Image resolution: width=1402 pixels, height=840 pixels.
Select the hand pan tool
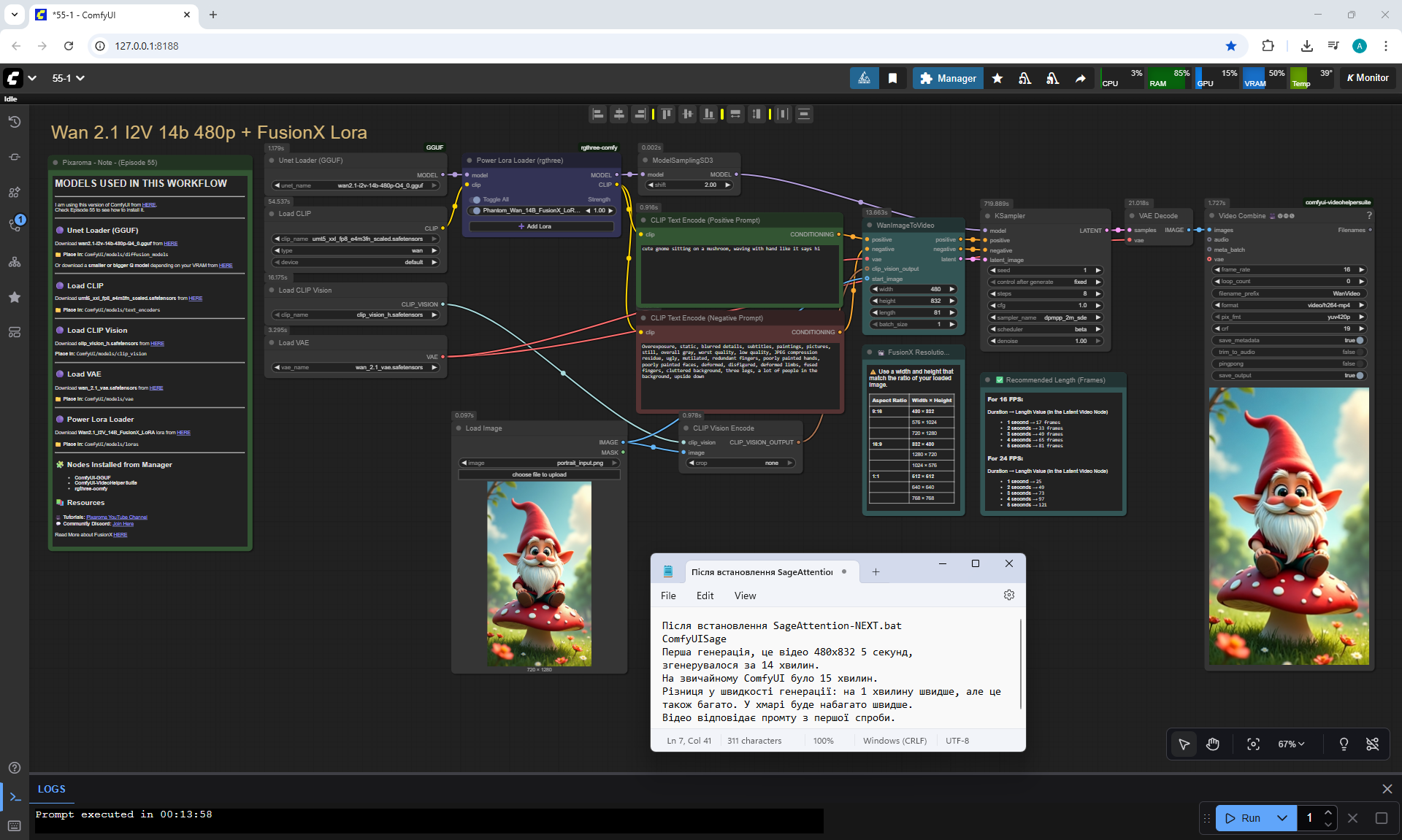point(1213,744)
